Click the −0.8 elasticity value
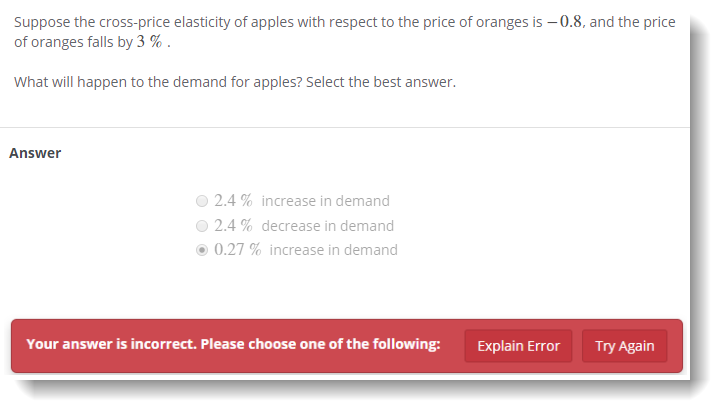Screen dimensions: 725x415 pos(563,22)
